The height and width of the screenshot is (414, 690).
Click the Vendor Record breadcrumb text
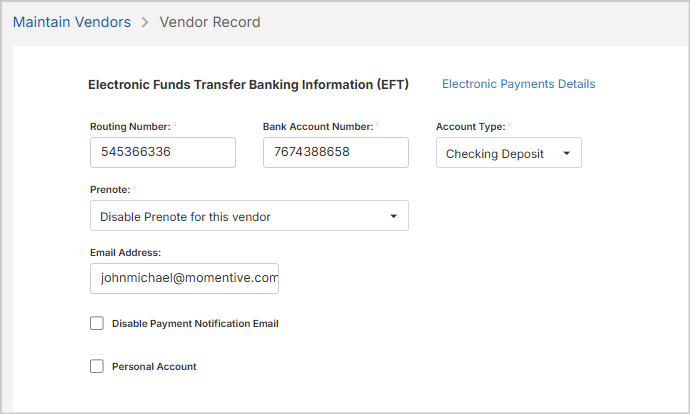tap(210, 22)
